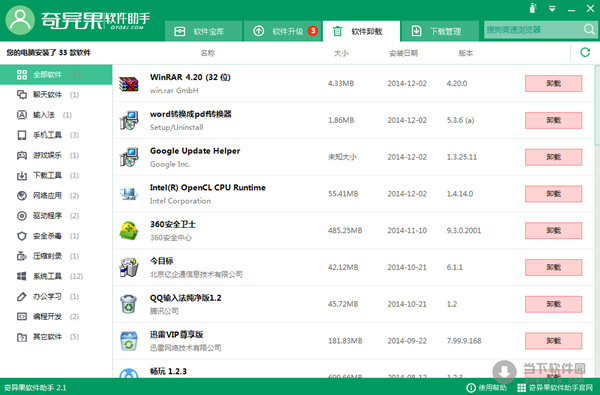Switch to the 软件升级 tab
The width and height of the screenshot is (600, 395).
tap(282, 31)
